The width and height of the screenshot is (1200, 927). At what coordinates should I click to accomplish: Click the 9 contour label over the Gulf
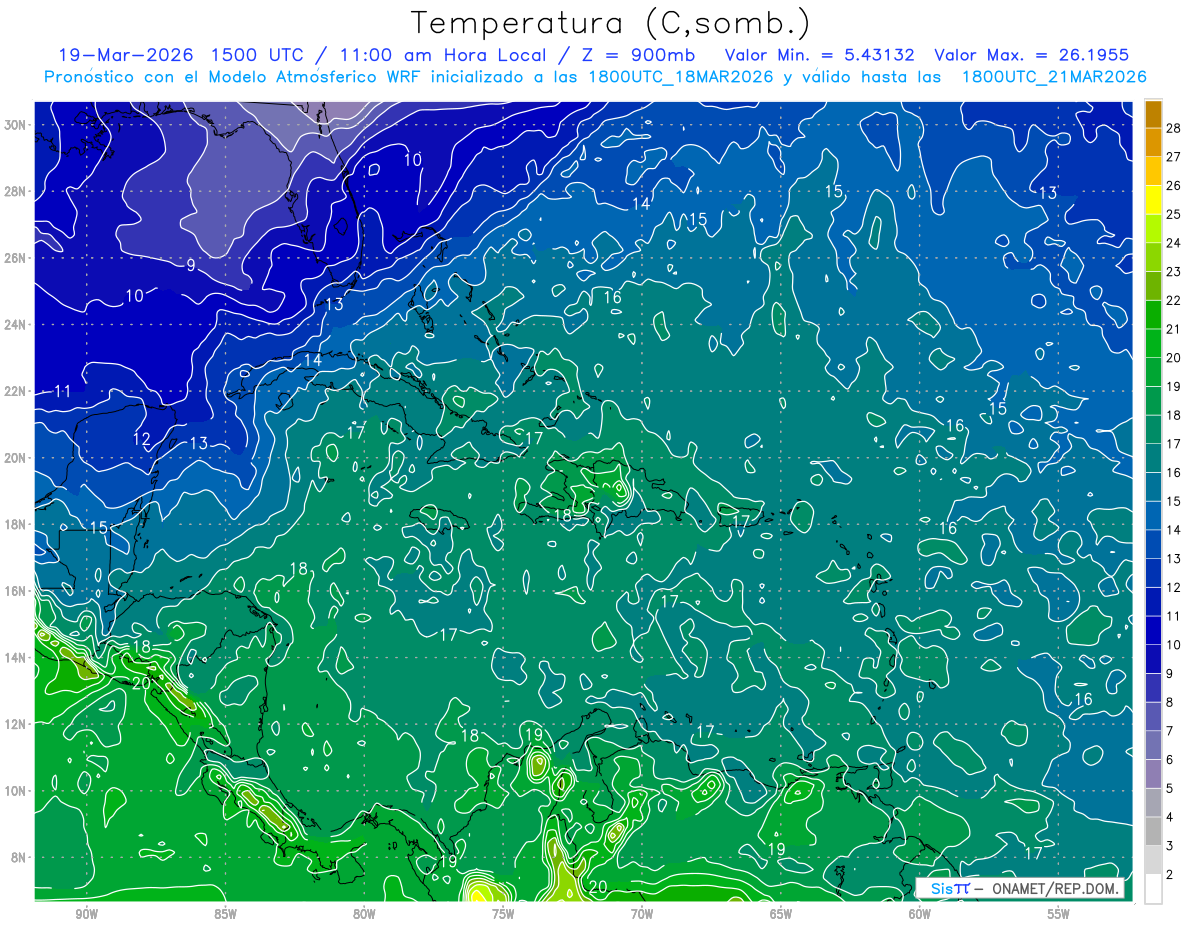tap(191, 265)
